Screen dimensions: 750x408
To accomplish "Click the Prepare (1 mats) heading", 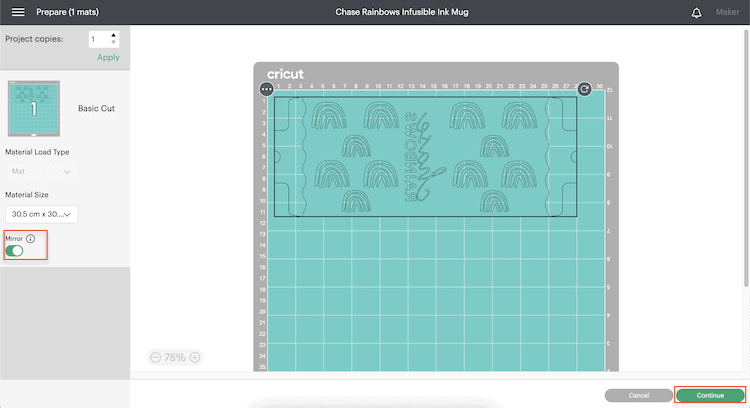I will pos(67,12).
